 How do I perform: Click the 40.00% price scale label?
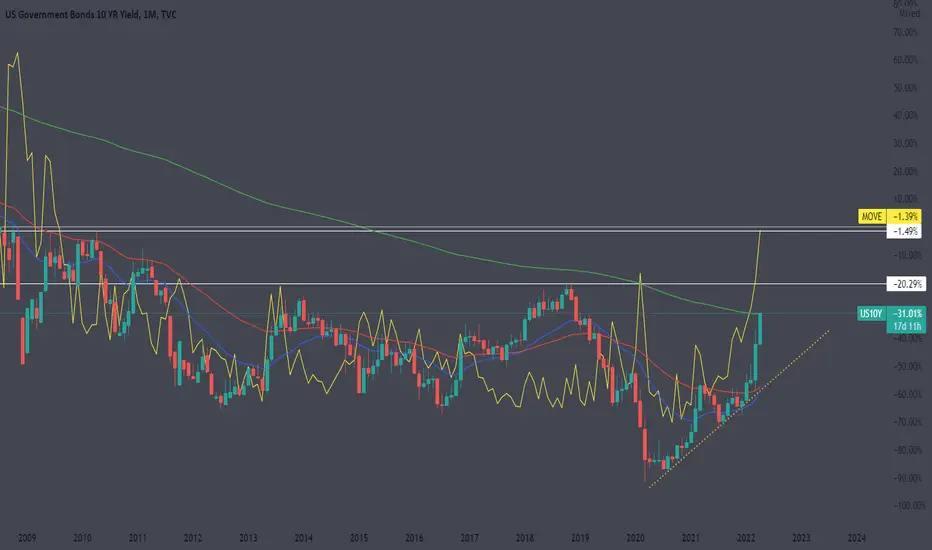905,115
